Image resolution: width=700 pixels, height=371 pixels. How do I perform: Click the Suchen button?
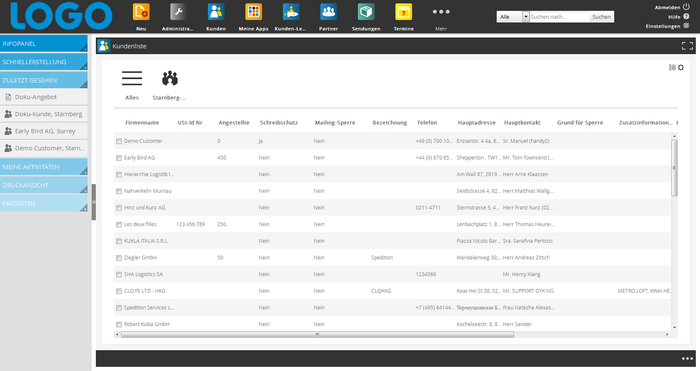tap(601, 17)
